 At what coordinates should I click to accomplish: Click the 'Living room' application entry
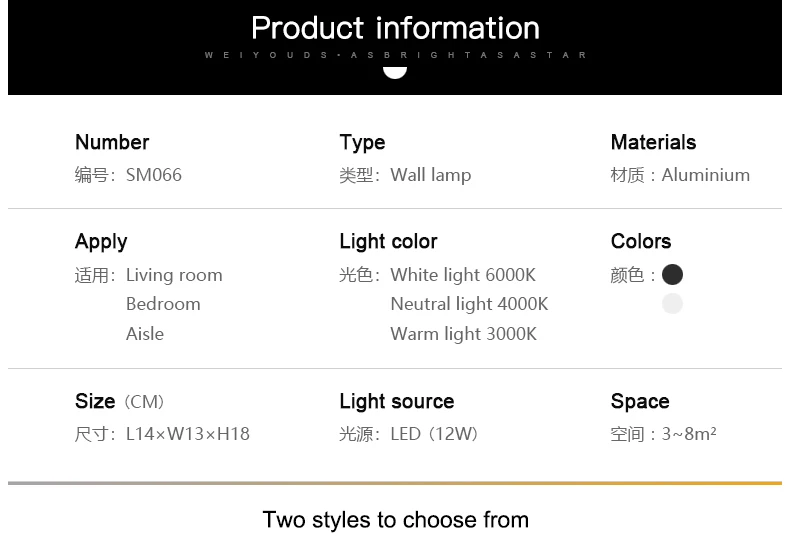(x=174, y=275)
